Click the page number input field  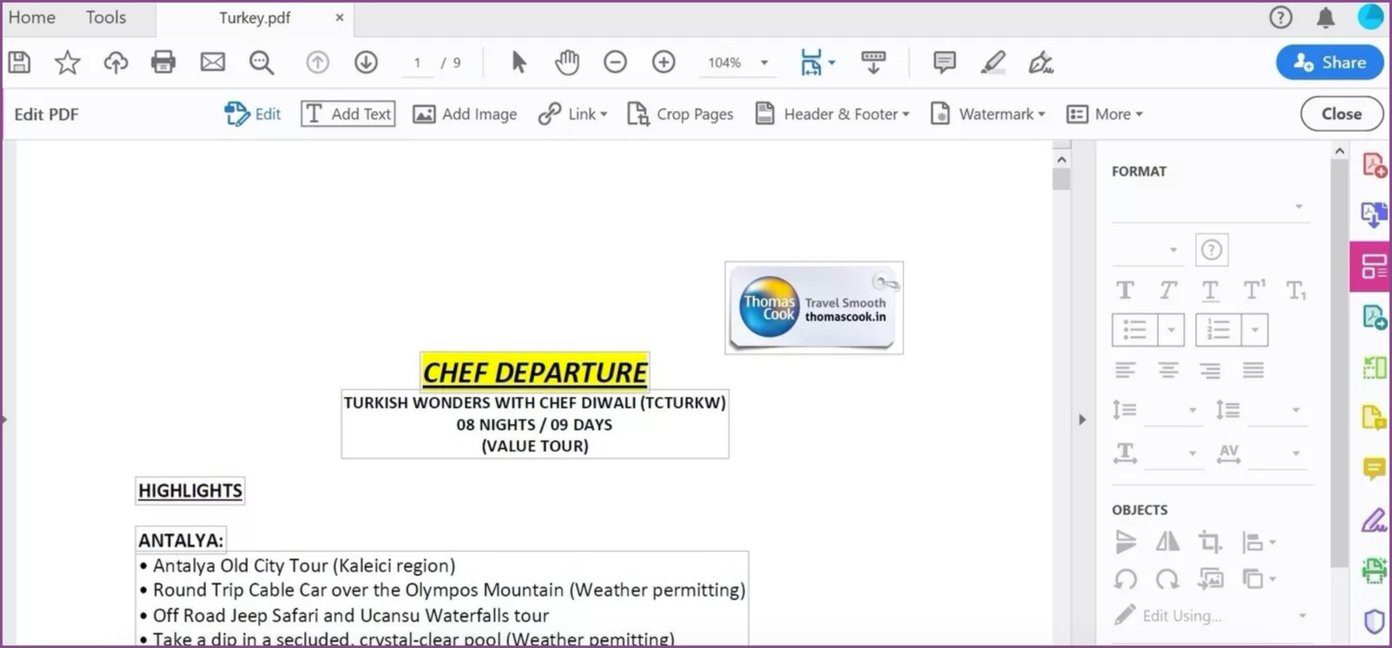(x=417, y=62)
